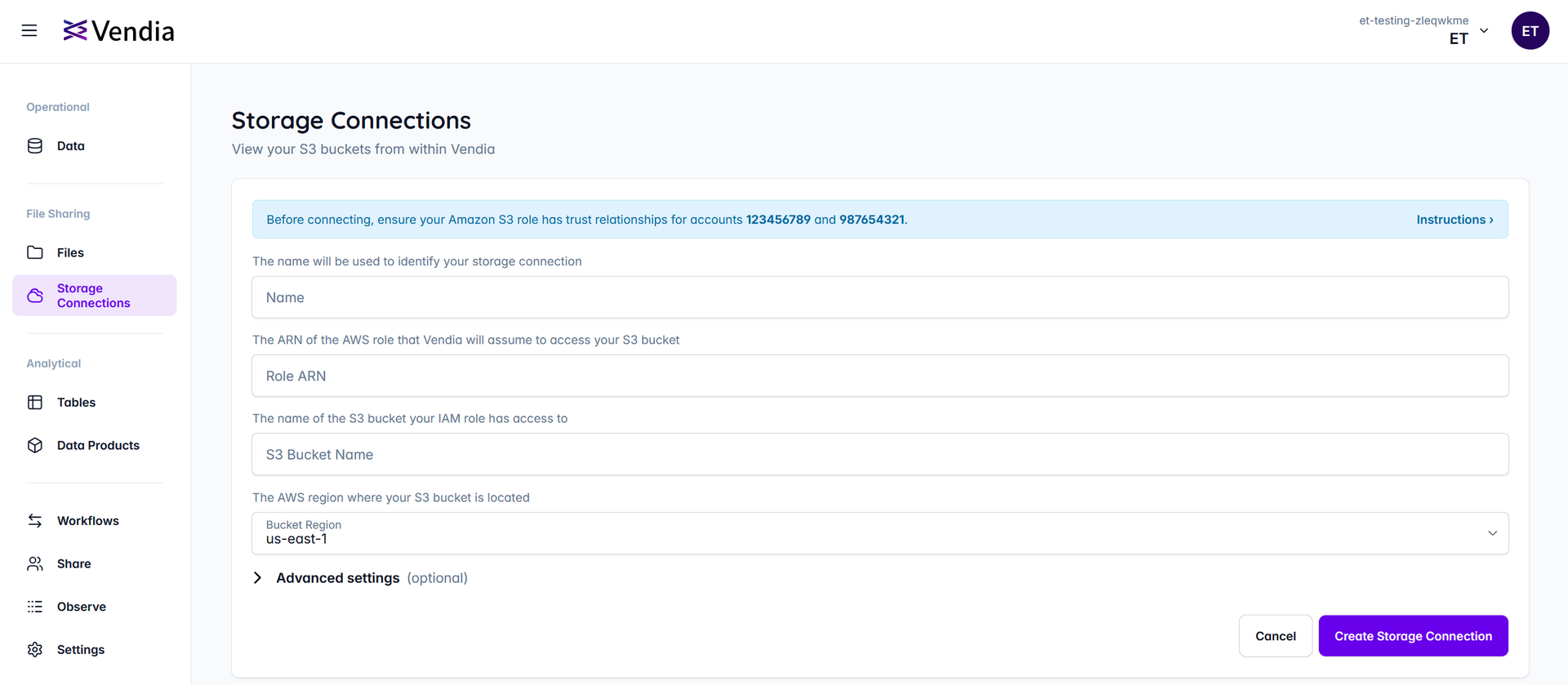Open Data Products cube icon
The height and width of the screenshot is (685, 1568).
(x=35, y=446)
